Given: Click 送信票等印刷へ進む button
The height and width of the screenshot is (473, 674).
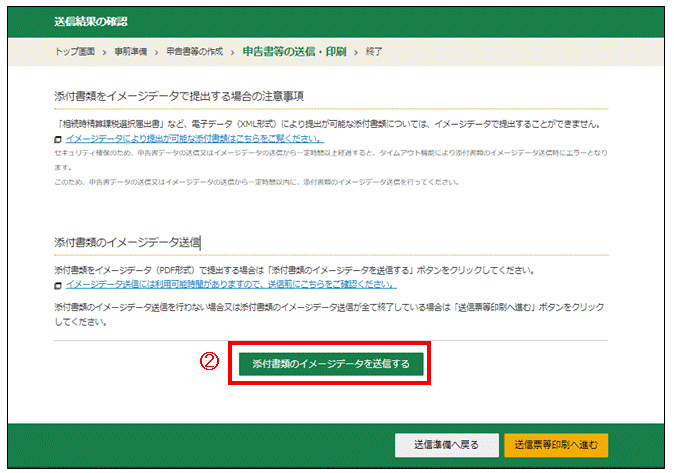Looking at the screenshot, I should click(x=556, y=445).
